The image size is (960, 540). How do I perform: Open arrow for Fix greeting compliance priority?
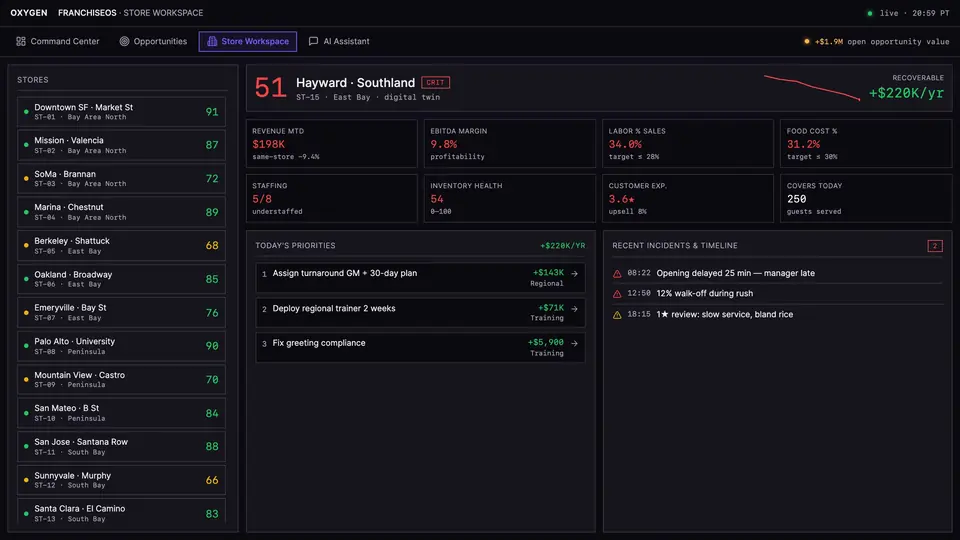[x=574, y=343]
